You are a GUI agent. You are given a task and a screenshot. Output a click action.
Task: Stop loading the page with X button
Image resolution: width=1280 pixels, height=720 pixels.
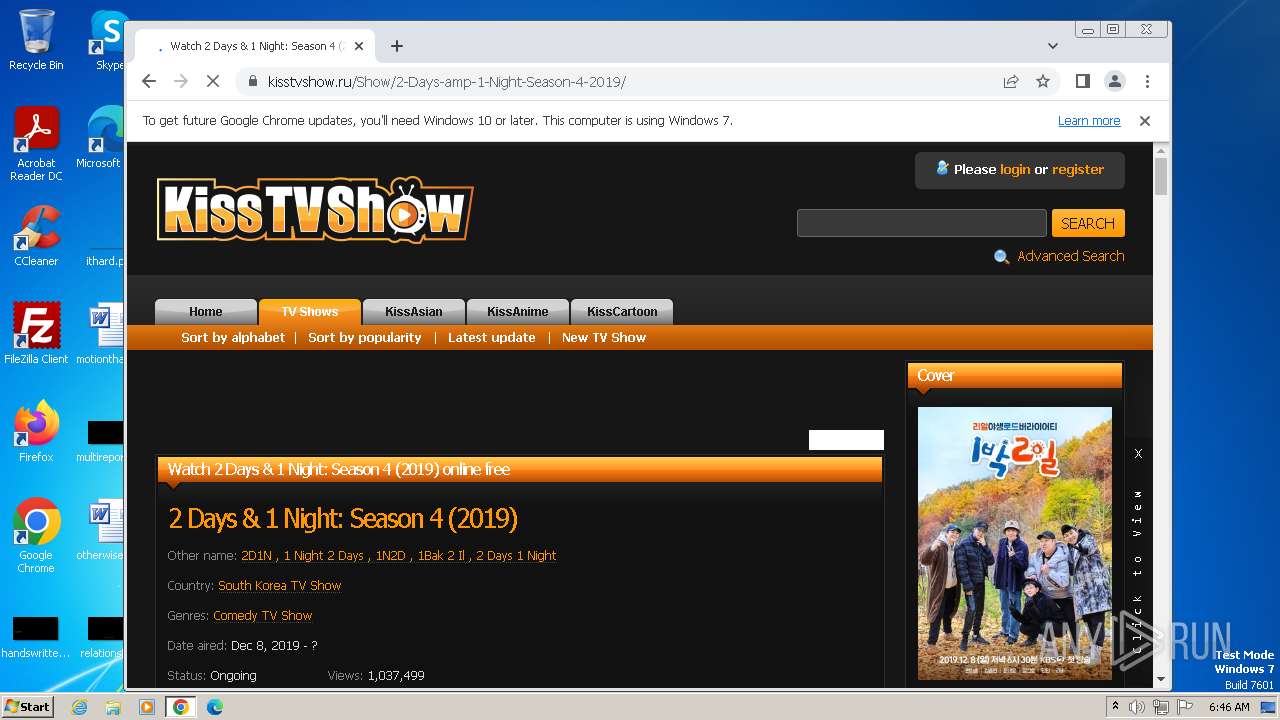click(213, 81)
